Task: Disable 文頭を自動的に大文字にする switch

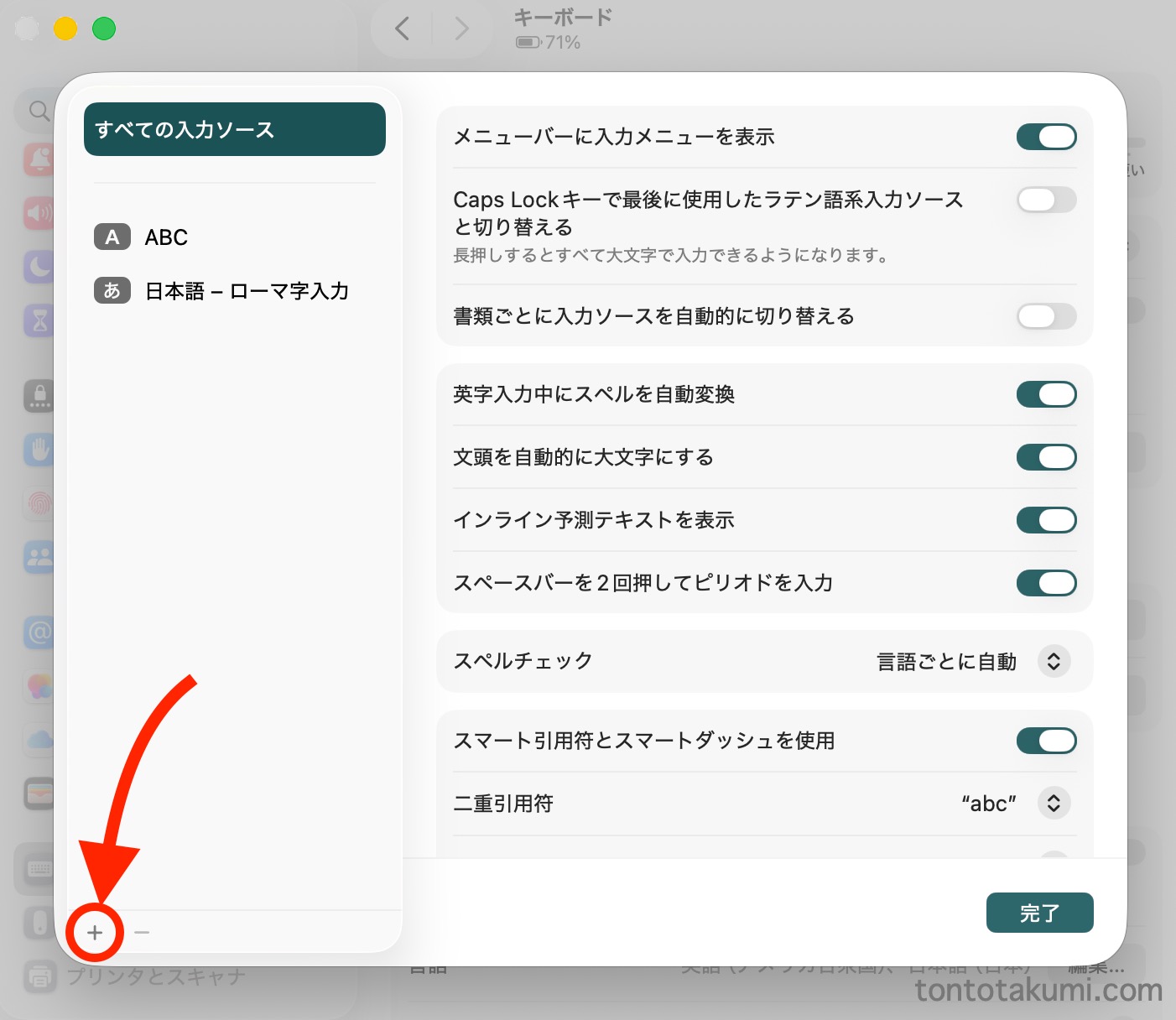Action: coord(1046,457)
